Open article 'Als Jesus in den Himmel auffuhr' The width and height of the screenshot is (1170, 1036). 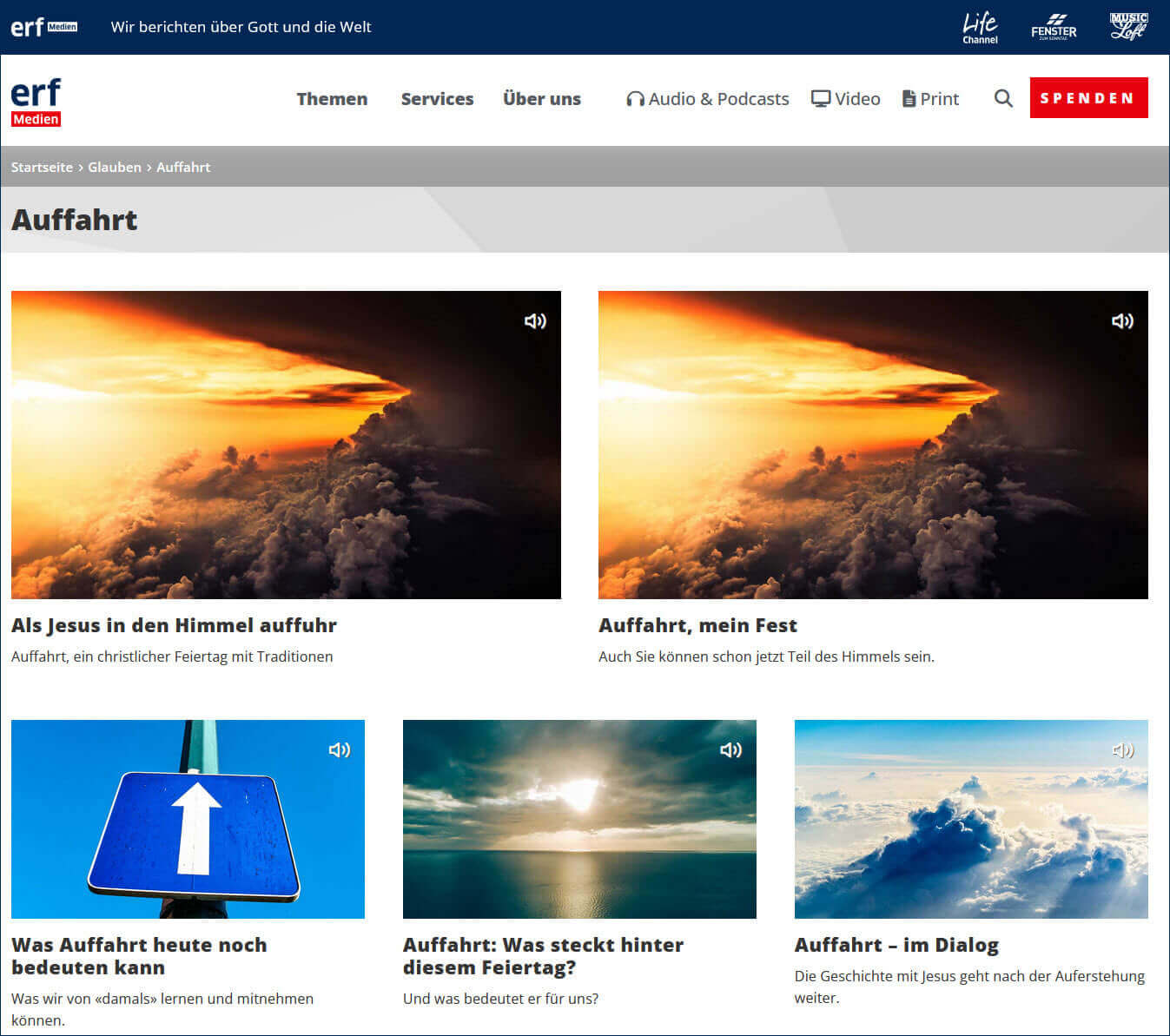pyautogui.click(x=174, y=625)
